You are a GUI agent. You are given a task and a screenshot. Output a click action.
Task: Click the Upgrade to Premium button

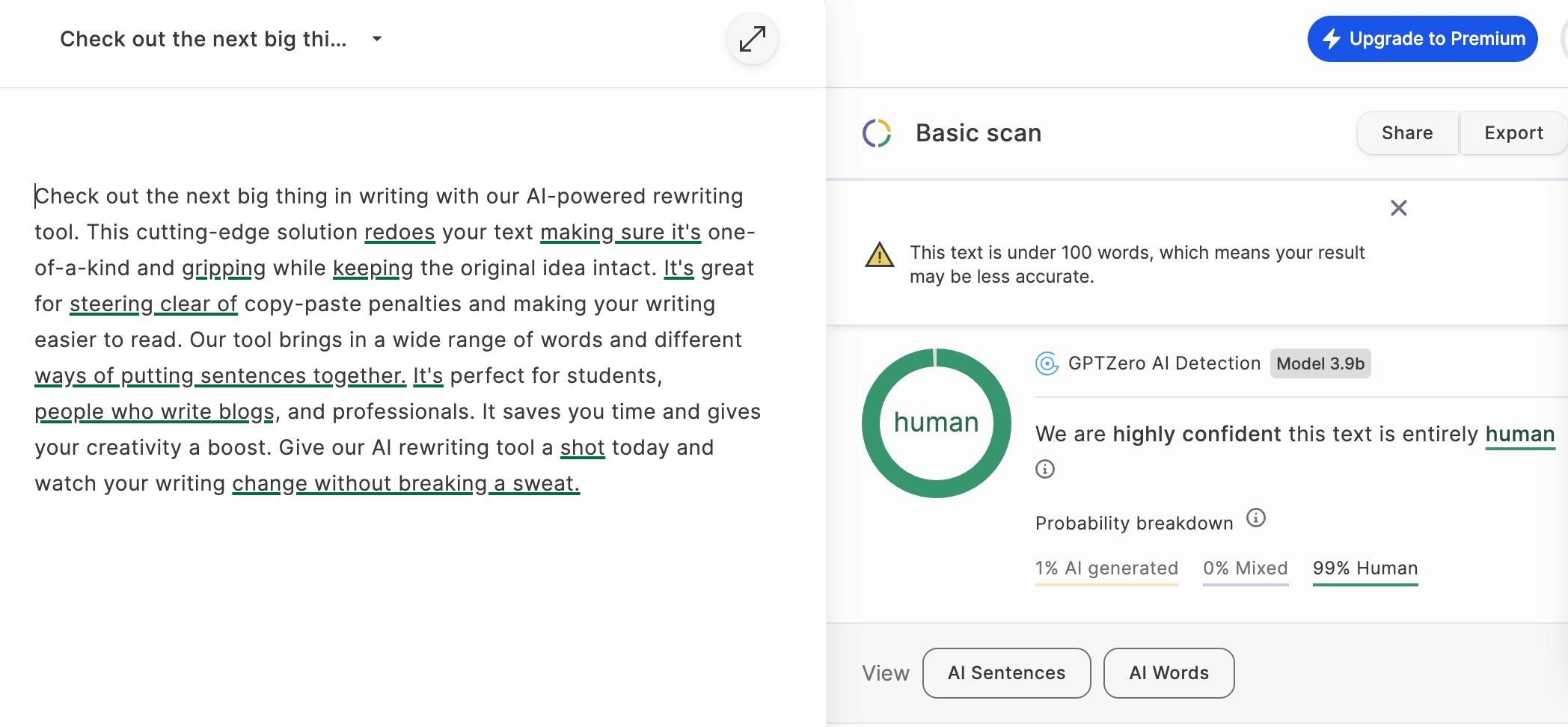1422,39
